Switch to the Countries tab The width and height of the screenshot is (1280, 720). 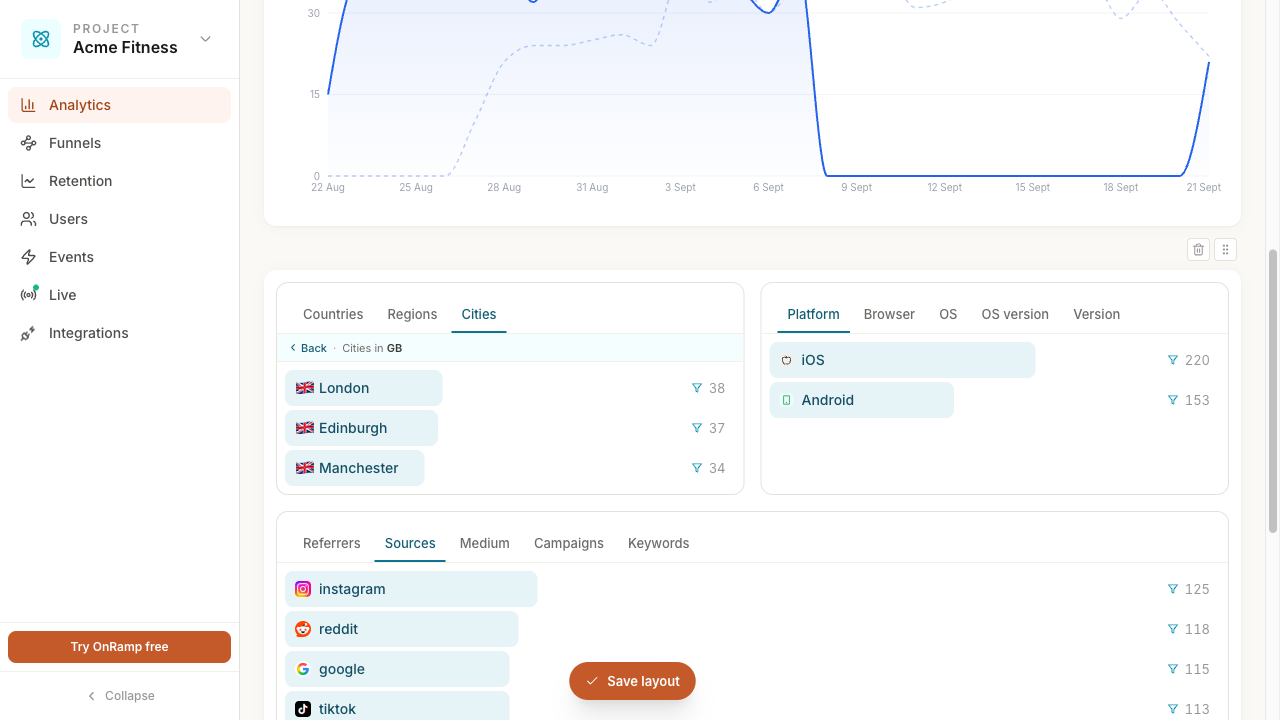[333, 314]
